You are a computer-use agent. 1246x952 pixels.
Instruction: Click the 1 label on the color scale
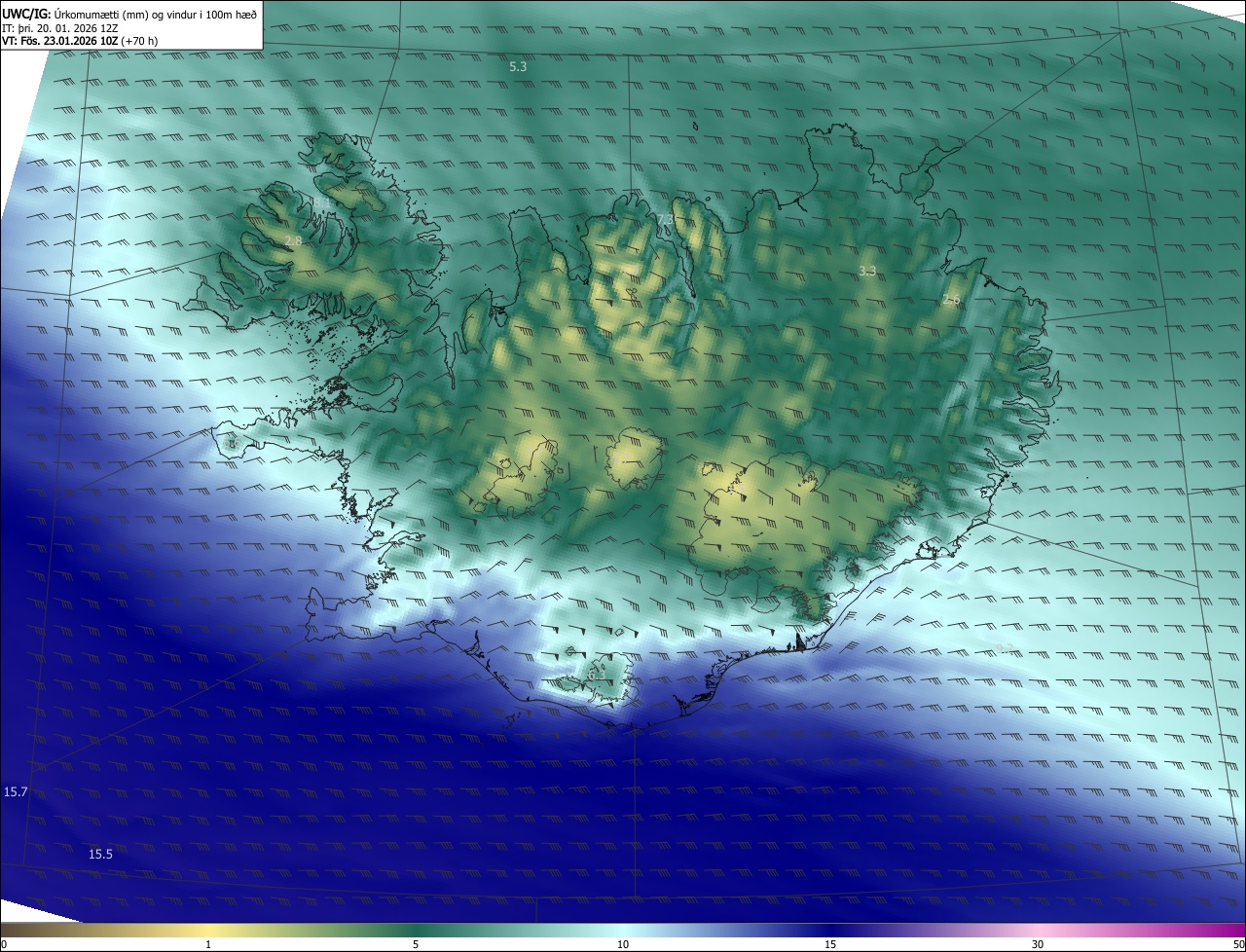point(208,944)
